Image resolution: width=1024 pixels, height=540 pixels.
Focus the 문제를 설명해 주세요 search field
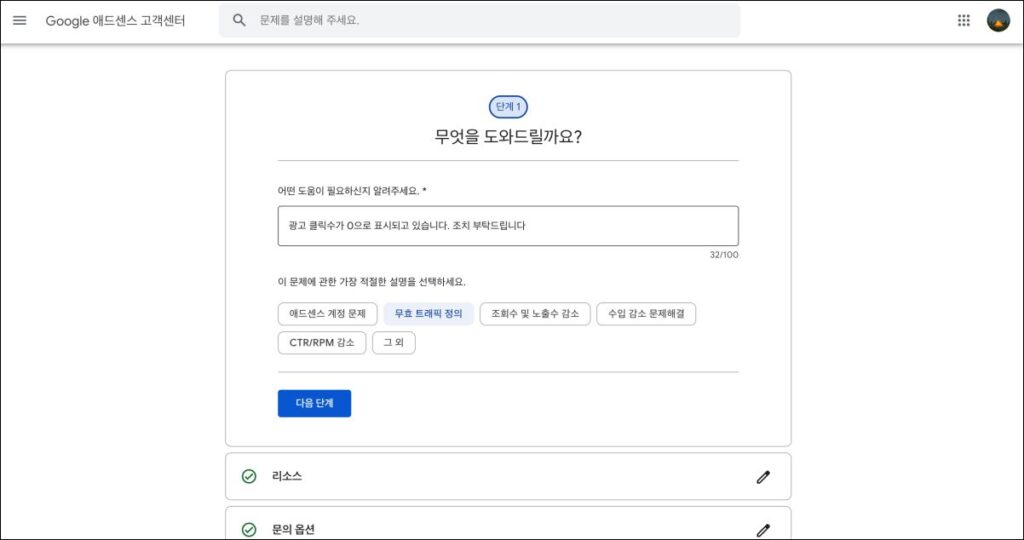click(x=479, y=20)
